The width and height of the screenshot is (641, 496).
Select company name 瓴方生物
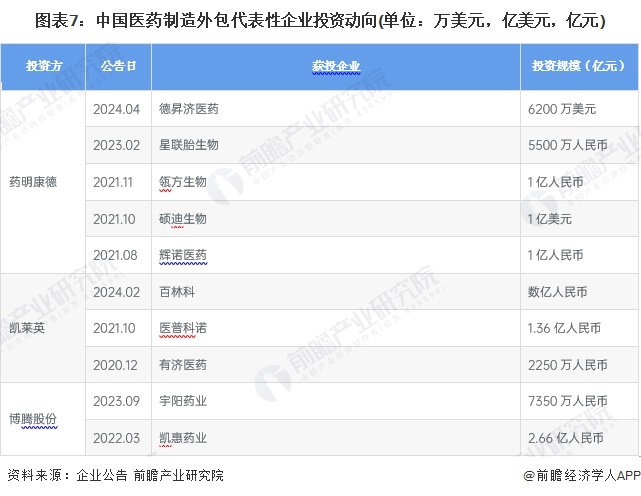[183, 182]
